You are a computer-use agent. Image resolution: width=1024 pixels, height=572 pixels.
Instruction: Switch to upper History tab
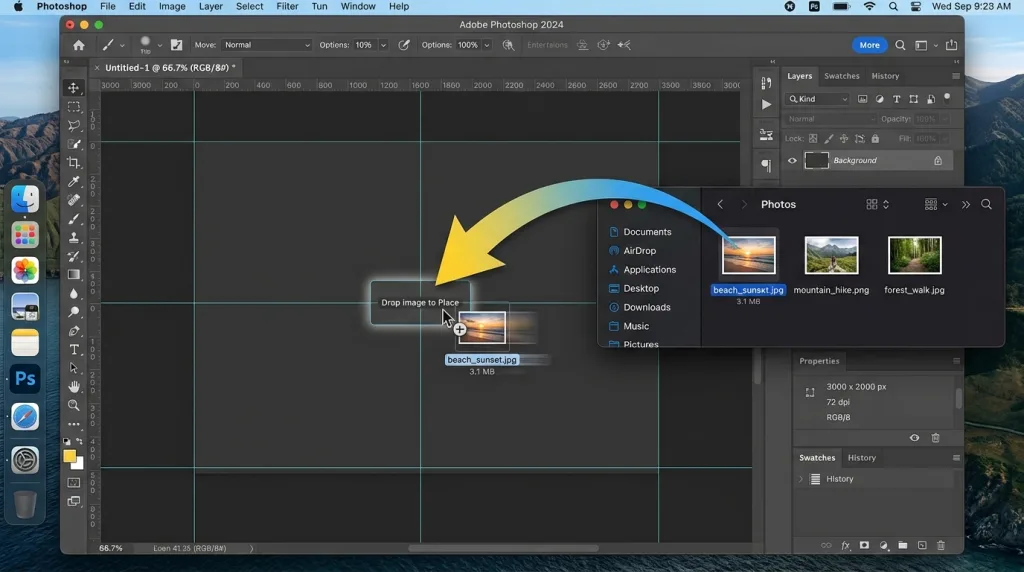(x=885, y=76)
